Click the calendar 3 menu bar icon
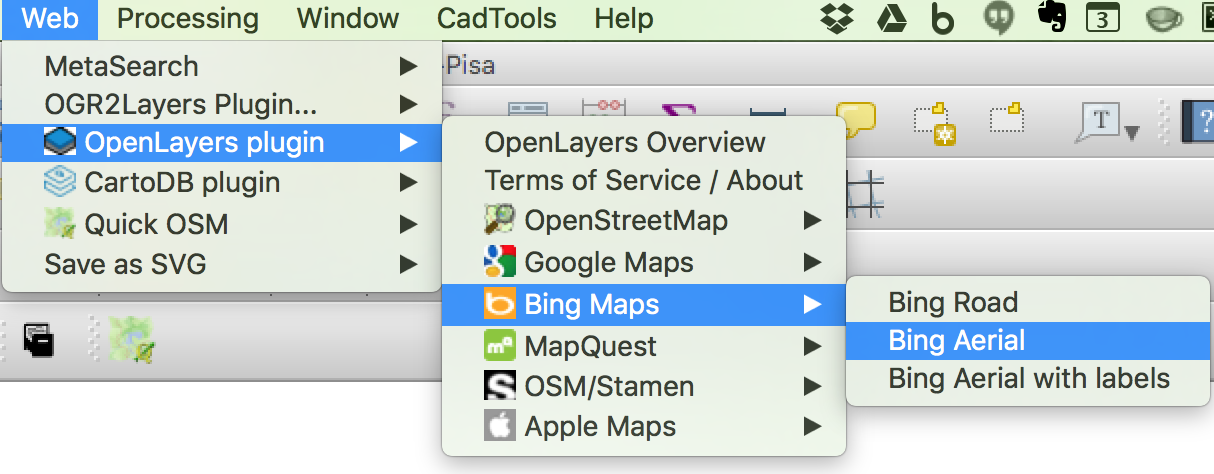The height and width of the screenshot is (474, 1214). (1101, 19)
